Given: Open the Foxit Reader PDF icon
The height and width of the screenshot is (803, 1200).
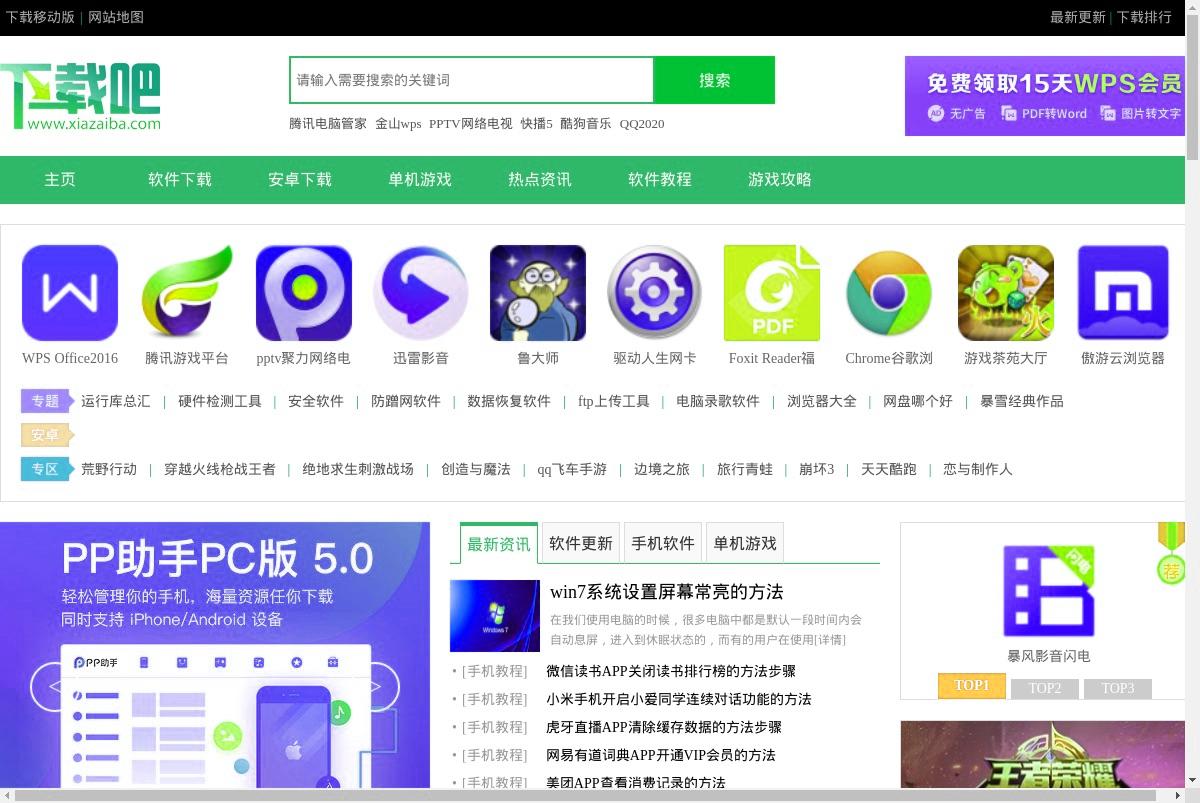Looking at the screenshot, I should (772, 293).
